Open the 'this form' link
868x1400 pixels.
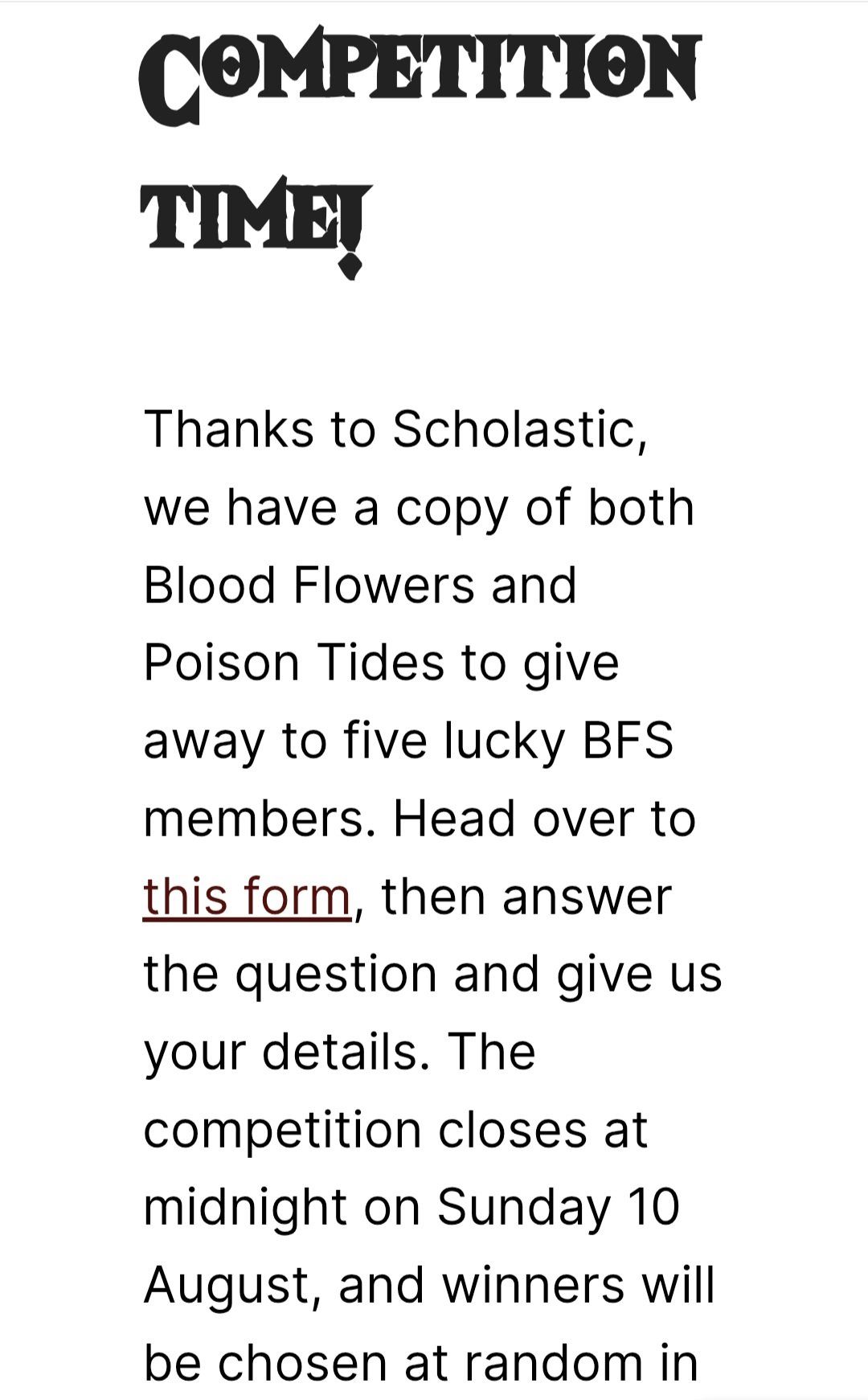247,897
